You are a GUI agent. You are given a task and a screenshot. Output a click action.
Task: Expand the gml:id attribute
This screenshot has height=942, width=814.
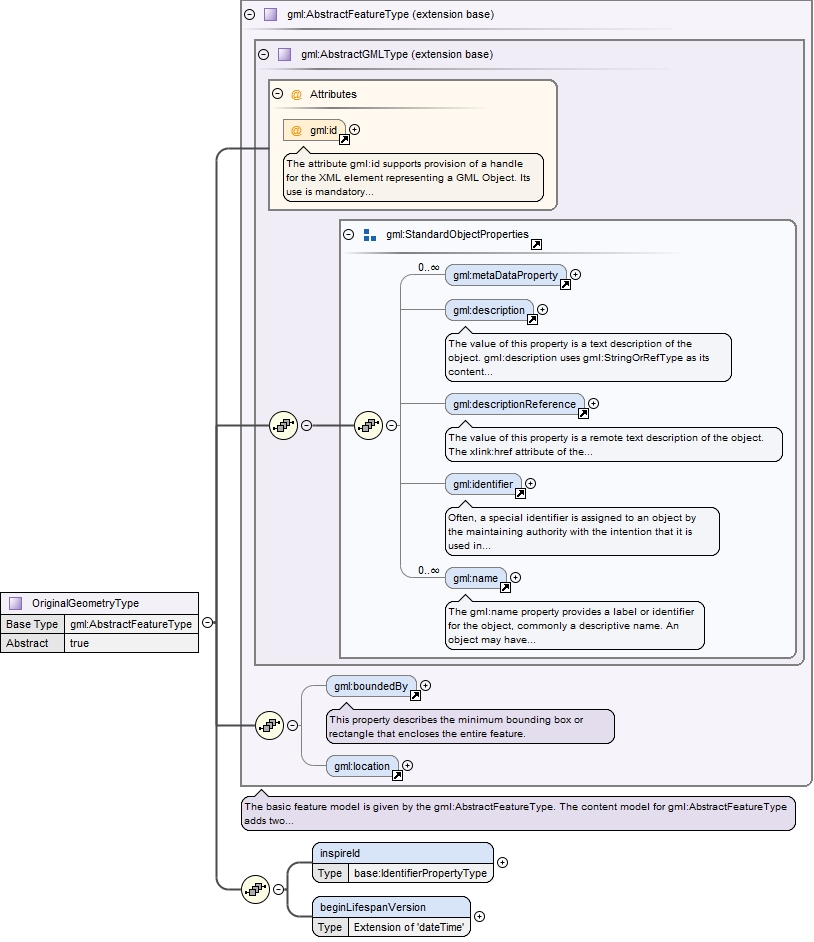(354, 129)
